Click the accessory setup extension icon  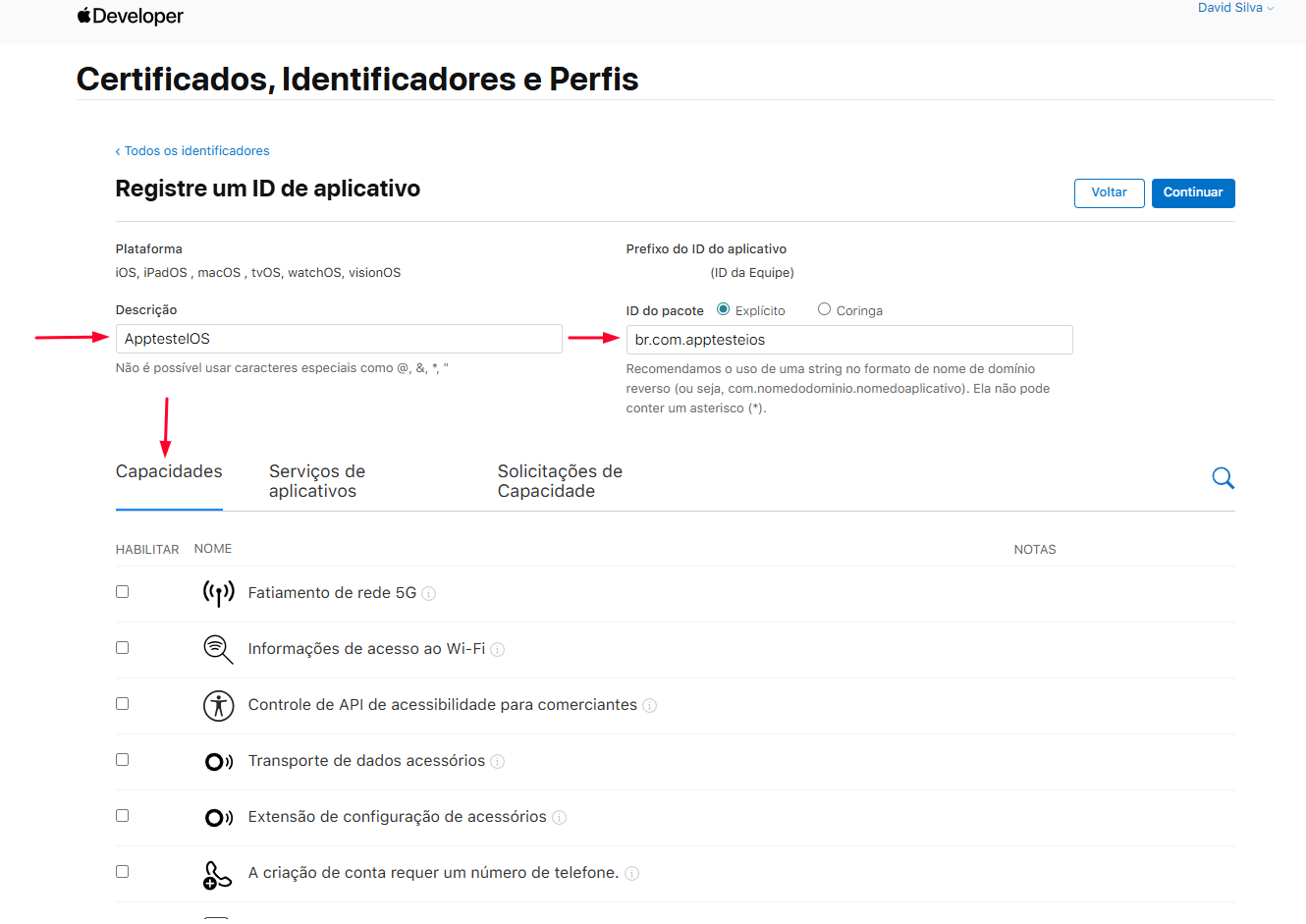point(218,818)
